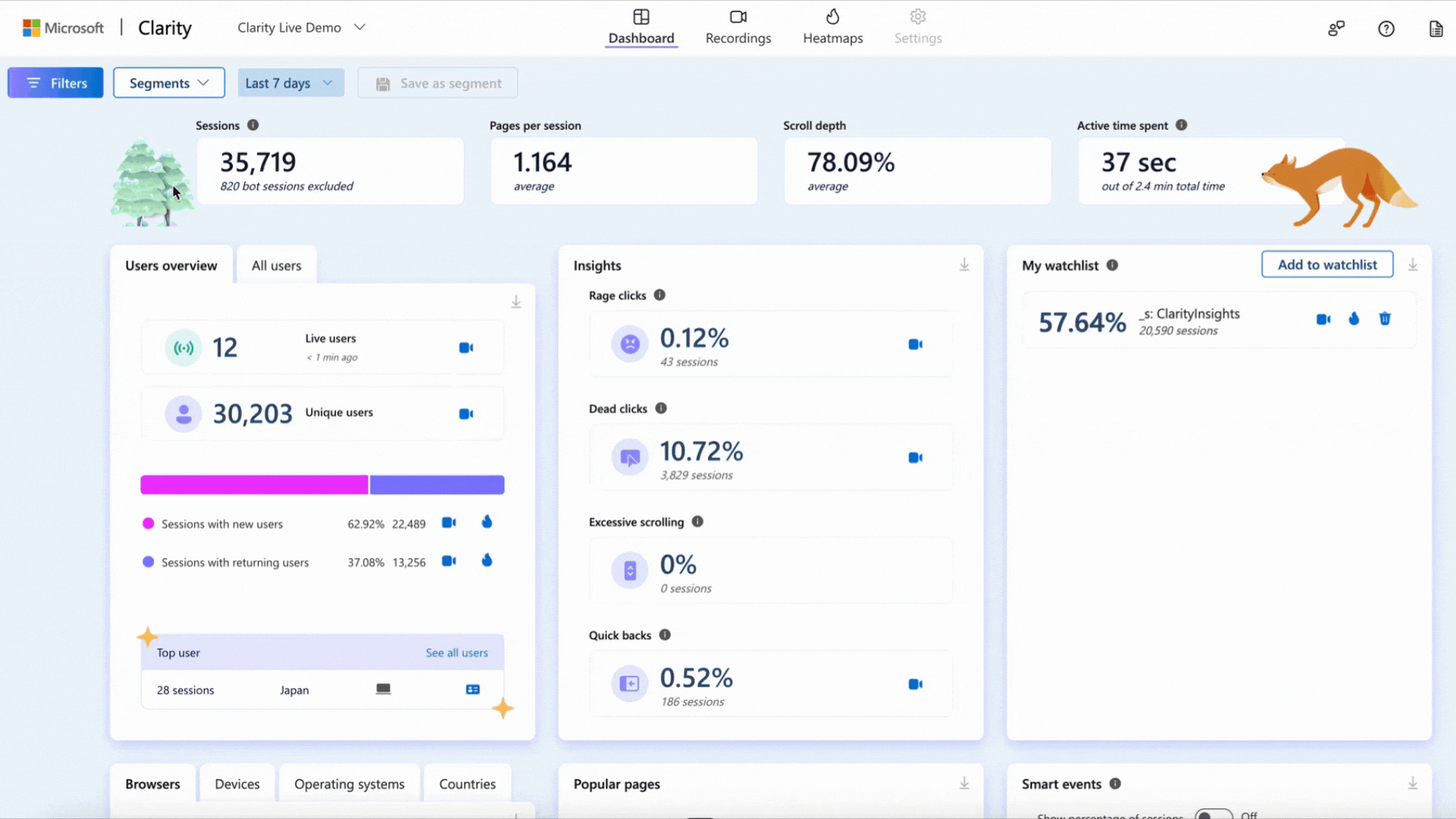View heatmap for sessions with new users

coord(487,522)
